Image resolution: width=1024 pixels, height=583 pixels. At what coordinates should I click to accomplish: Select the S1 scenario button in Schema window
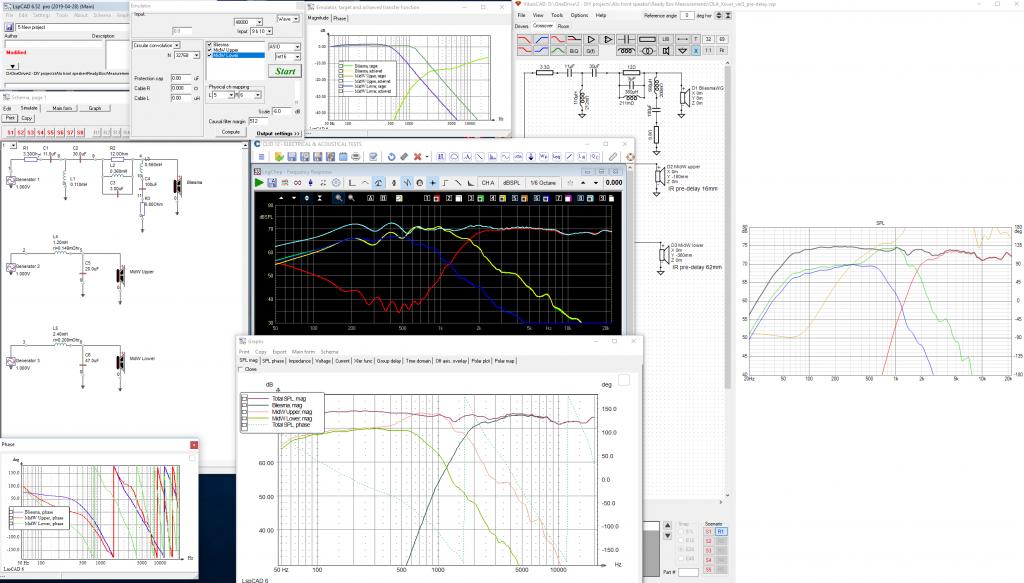point(10,133)
